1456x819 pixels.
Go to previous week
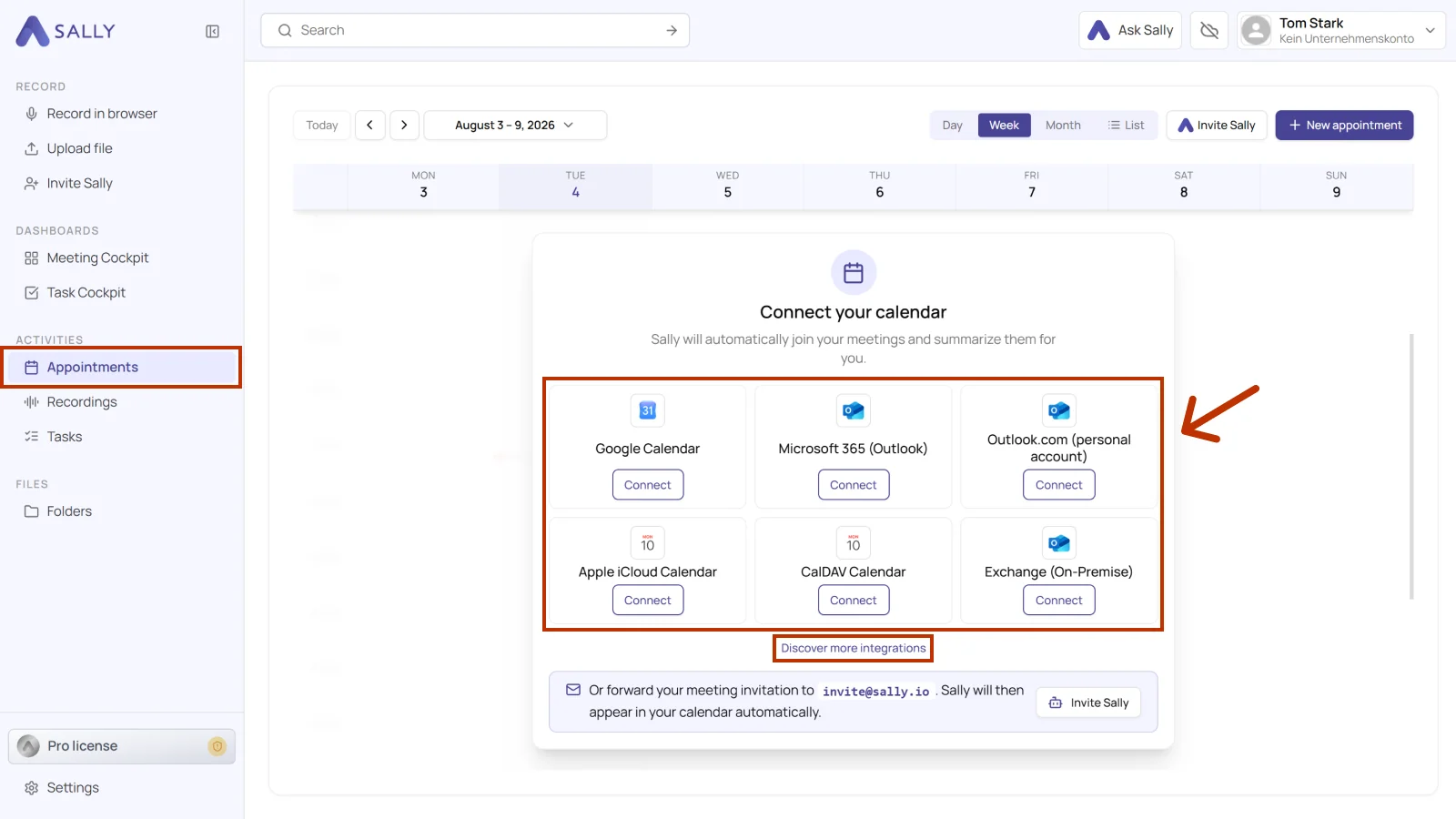click(369, 125)
